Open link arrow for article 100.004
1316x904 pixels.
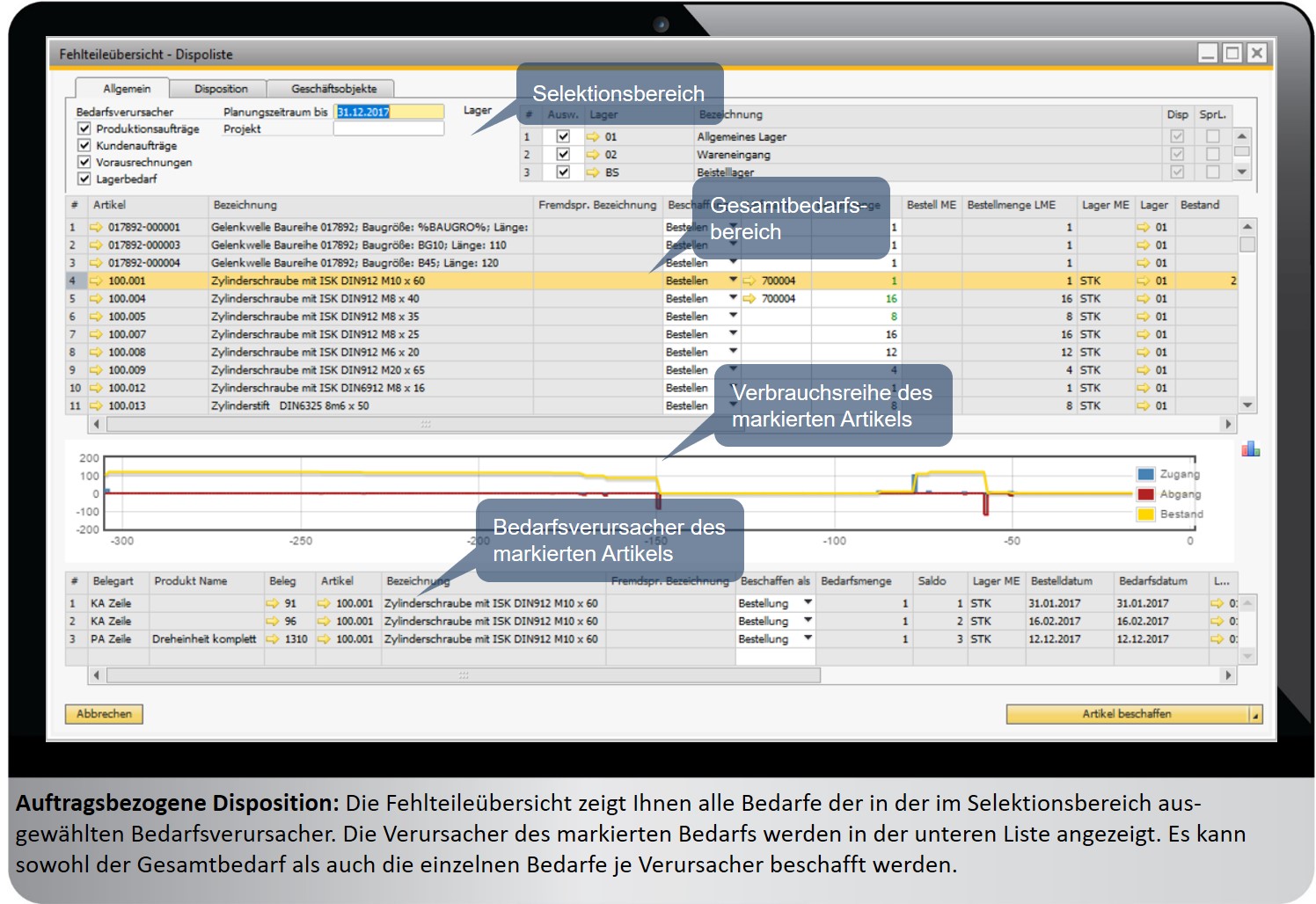pos(97,299)
